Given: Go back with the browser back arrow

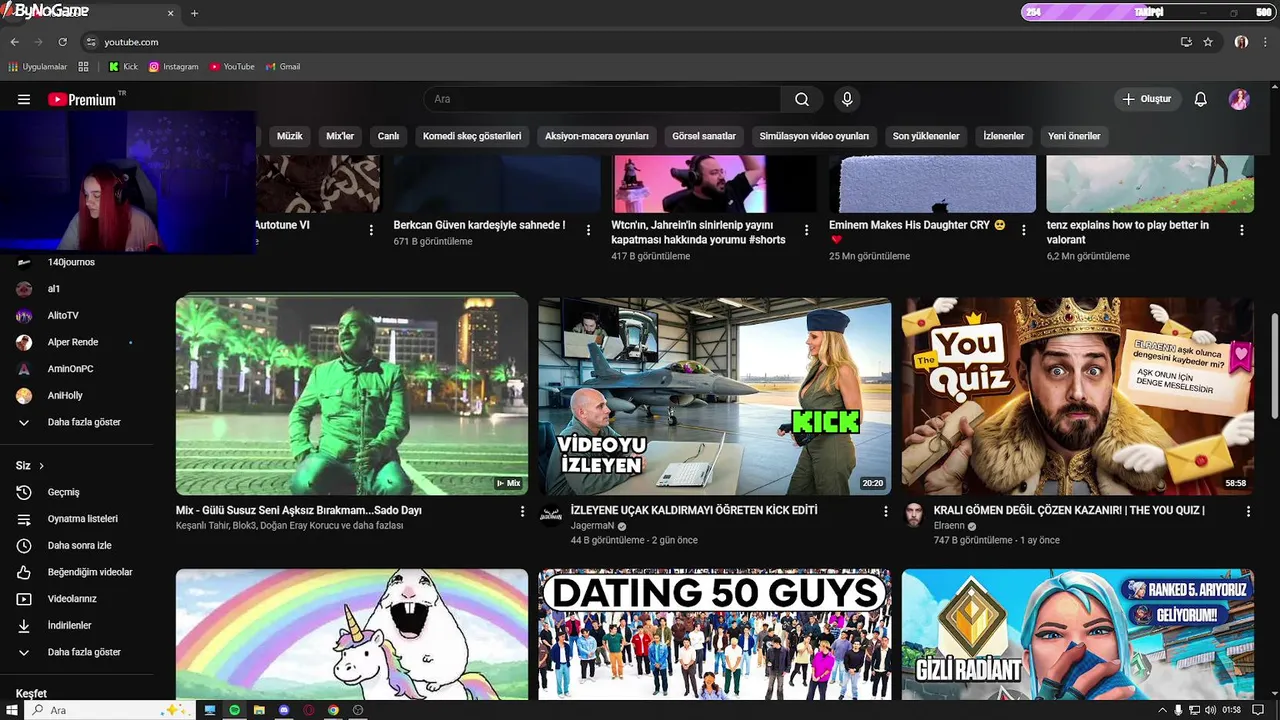Looking at the screenshot, I should click(x=14, y=42).
